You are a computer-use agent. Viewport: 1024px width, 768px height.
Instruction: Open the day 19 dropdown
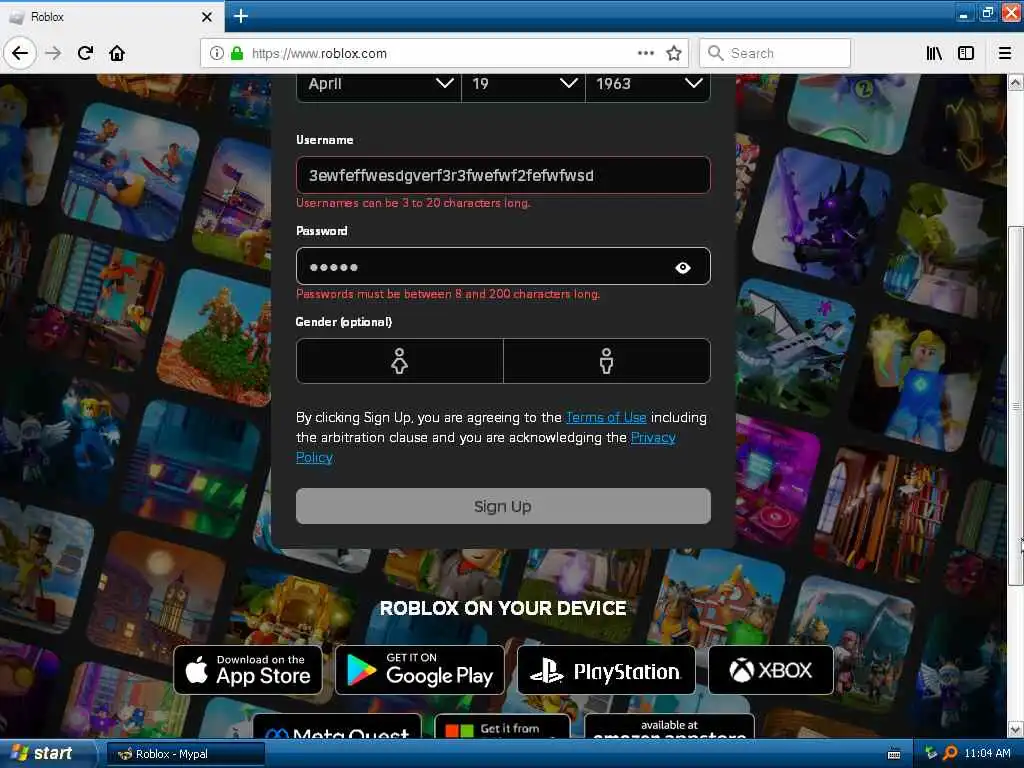click(523, 84)
